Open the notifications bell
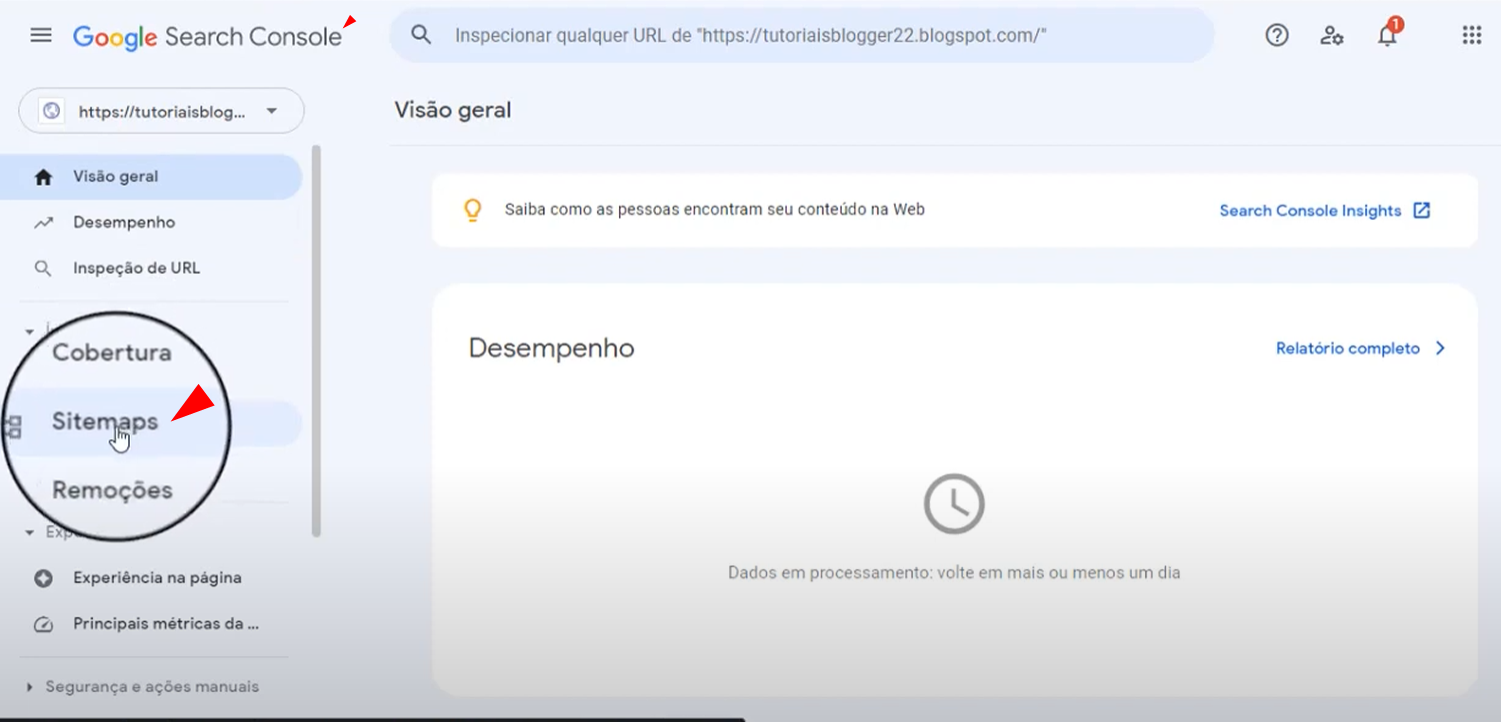 1386,36
